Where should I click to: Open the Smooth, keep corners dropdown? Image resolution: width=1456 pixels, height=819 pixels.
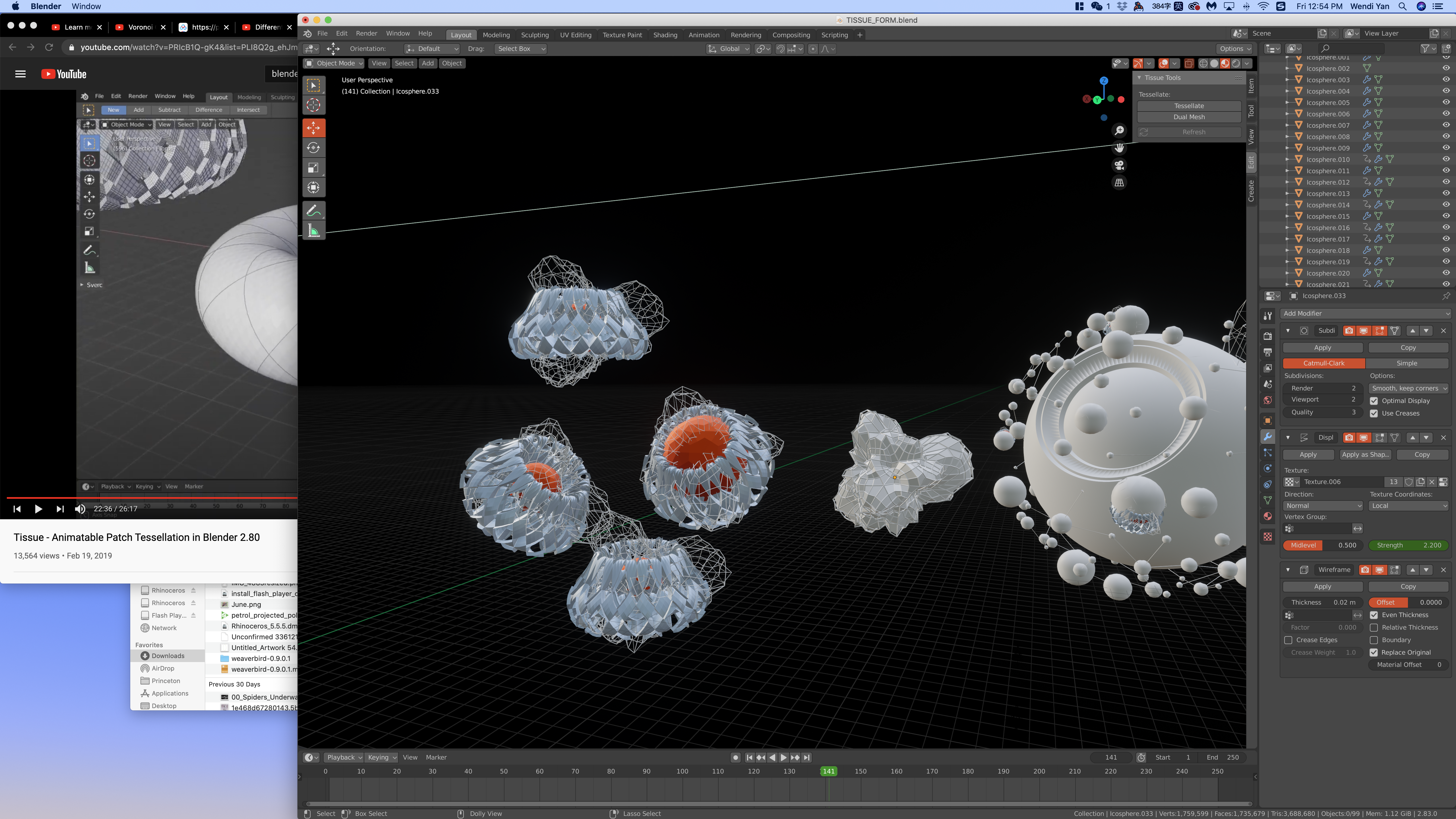1409,388
